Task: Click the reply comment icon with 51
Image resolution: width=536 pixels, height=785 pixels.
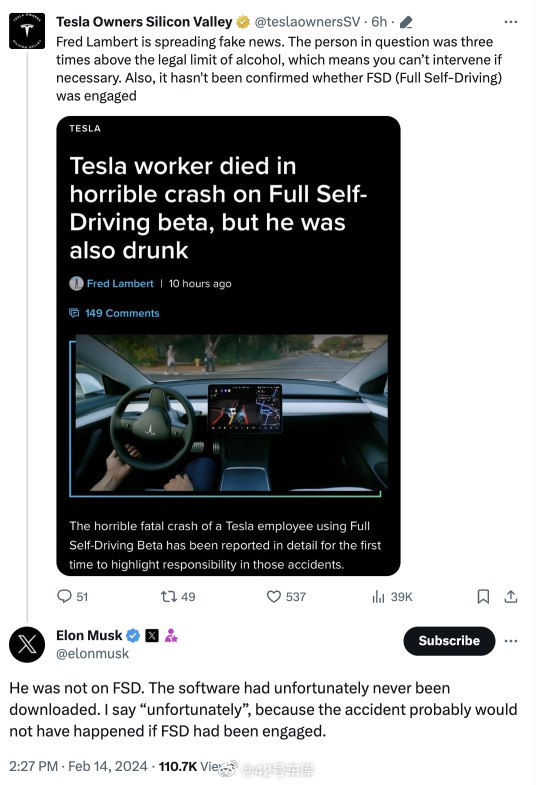Action: [x=65, y=596]
